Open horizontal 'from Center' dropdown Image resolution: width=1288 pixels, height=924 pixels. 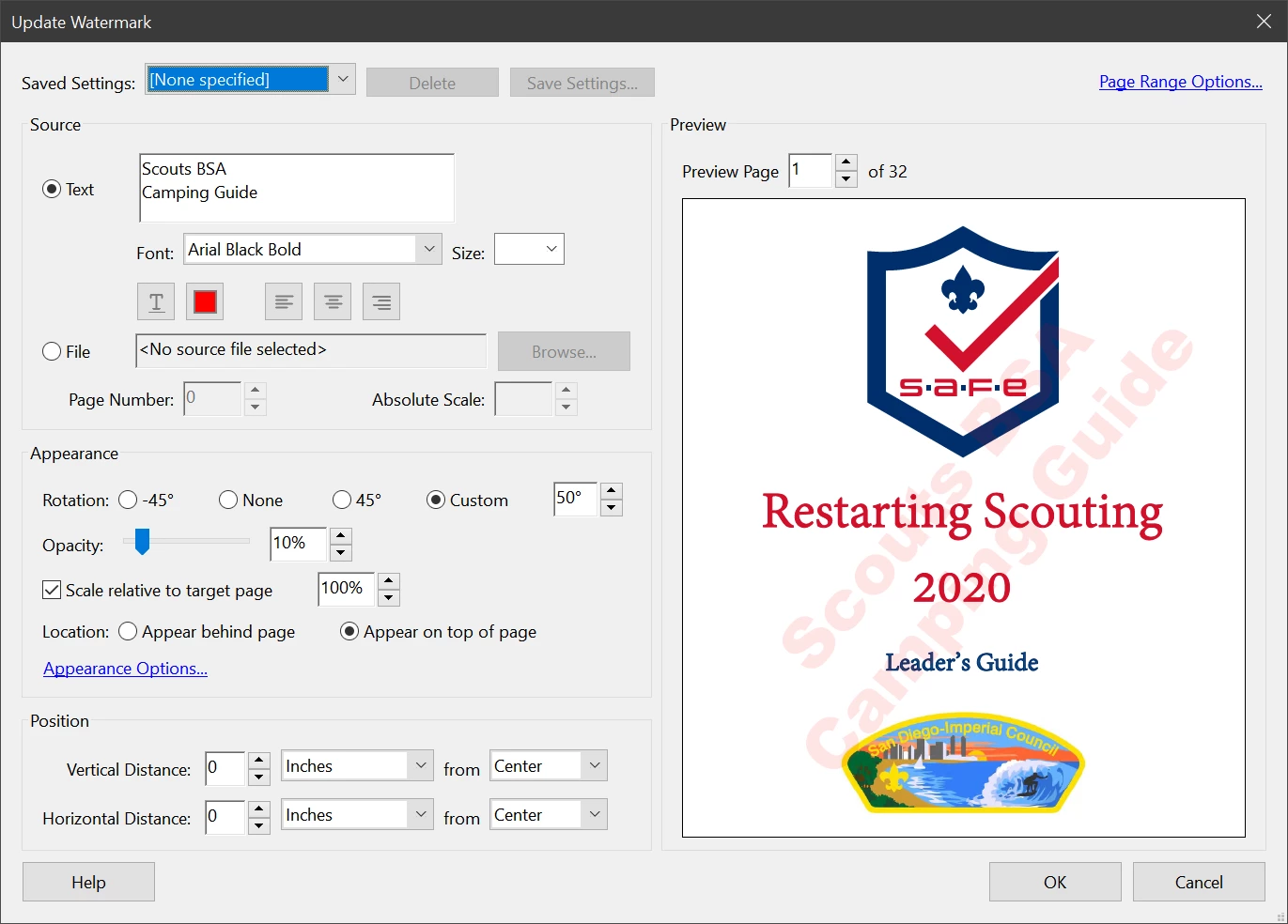[x=549, y=815]
